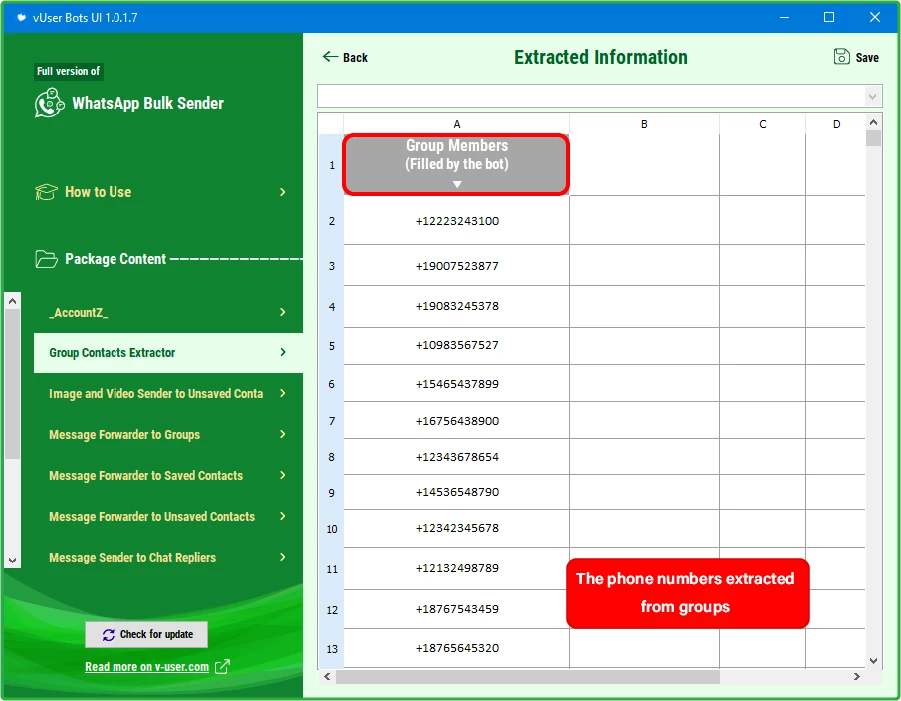Click the spreadsheet horizontal scroll left arrow
This screenshot has width=901, height=701.
327,676
